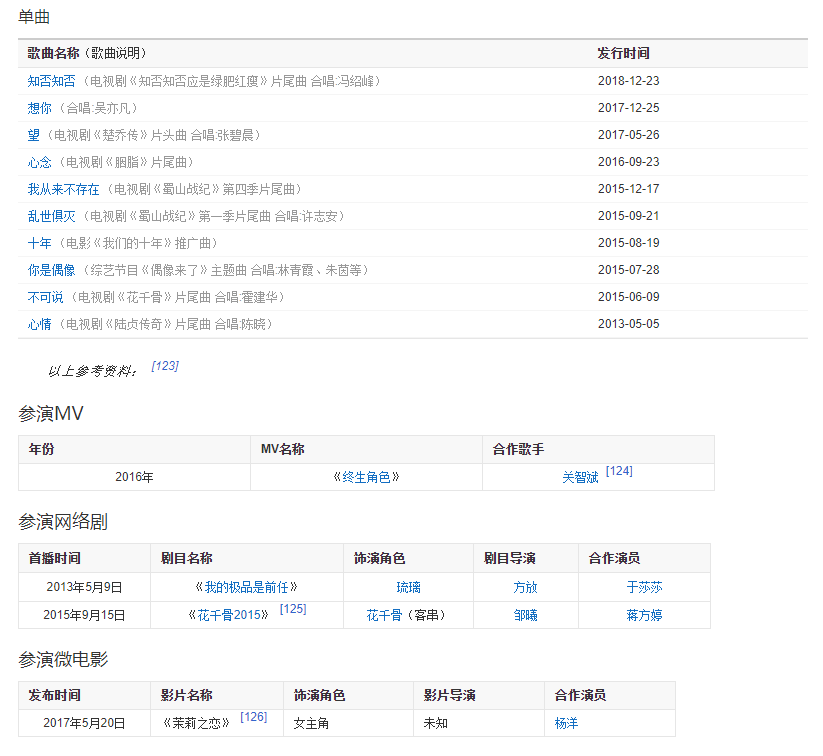Viewport: 823px width, 756px height.
Task: Open the 不可说 song link
Action: pyautogui.click(x=45, y=297)
